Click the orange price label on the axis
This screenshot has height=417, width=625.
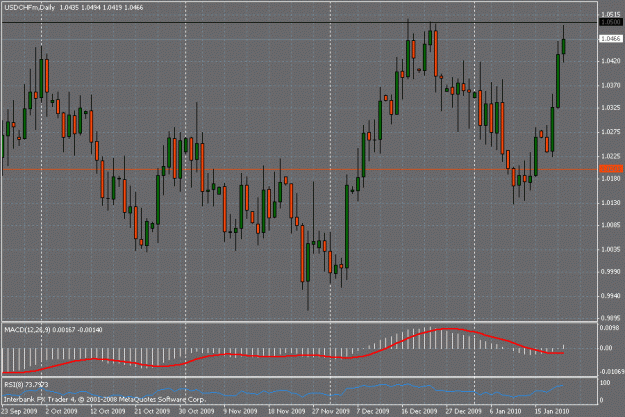pos(611,169)
